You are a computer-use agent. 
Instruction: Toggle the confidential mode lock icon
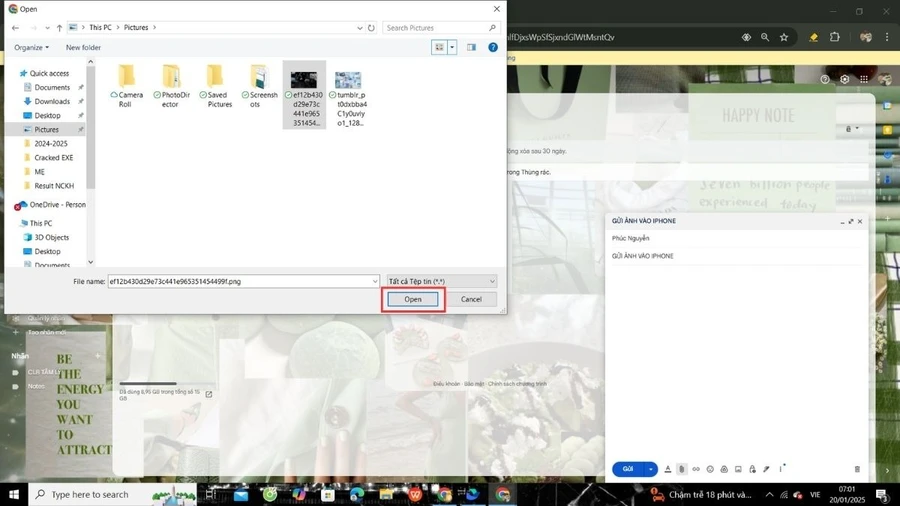point(752,469)
